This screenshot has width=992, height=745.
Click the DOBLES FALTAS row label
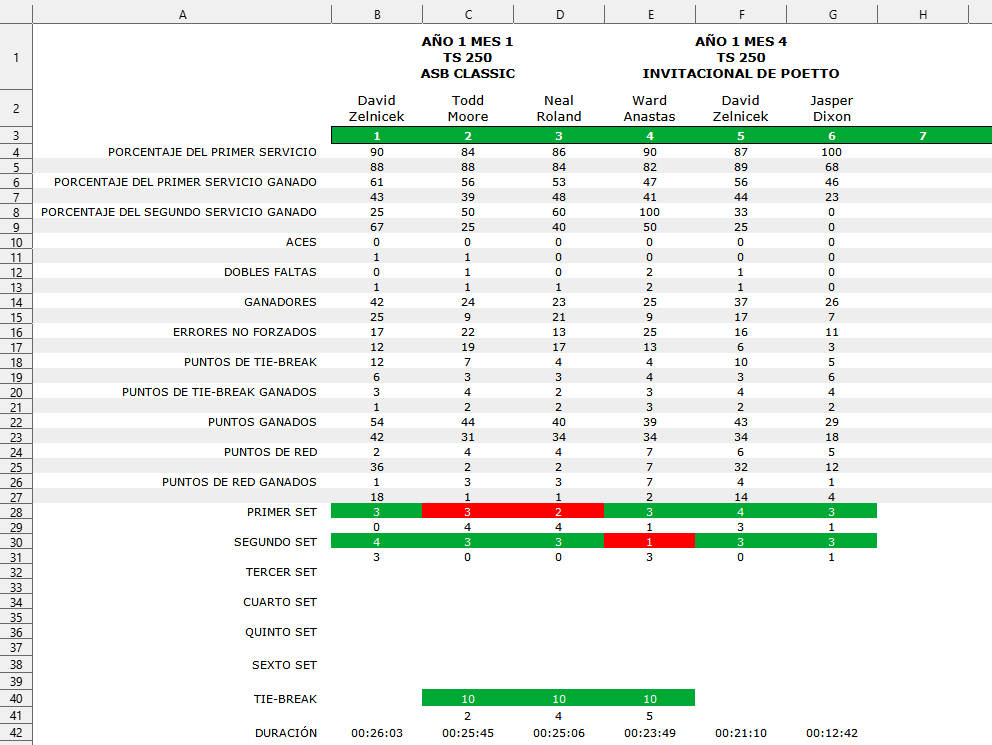tap(270, 272)
